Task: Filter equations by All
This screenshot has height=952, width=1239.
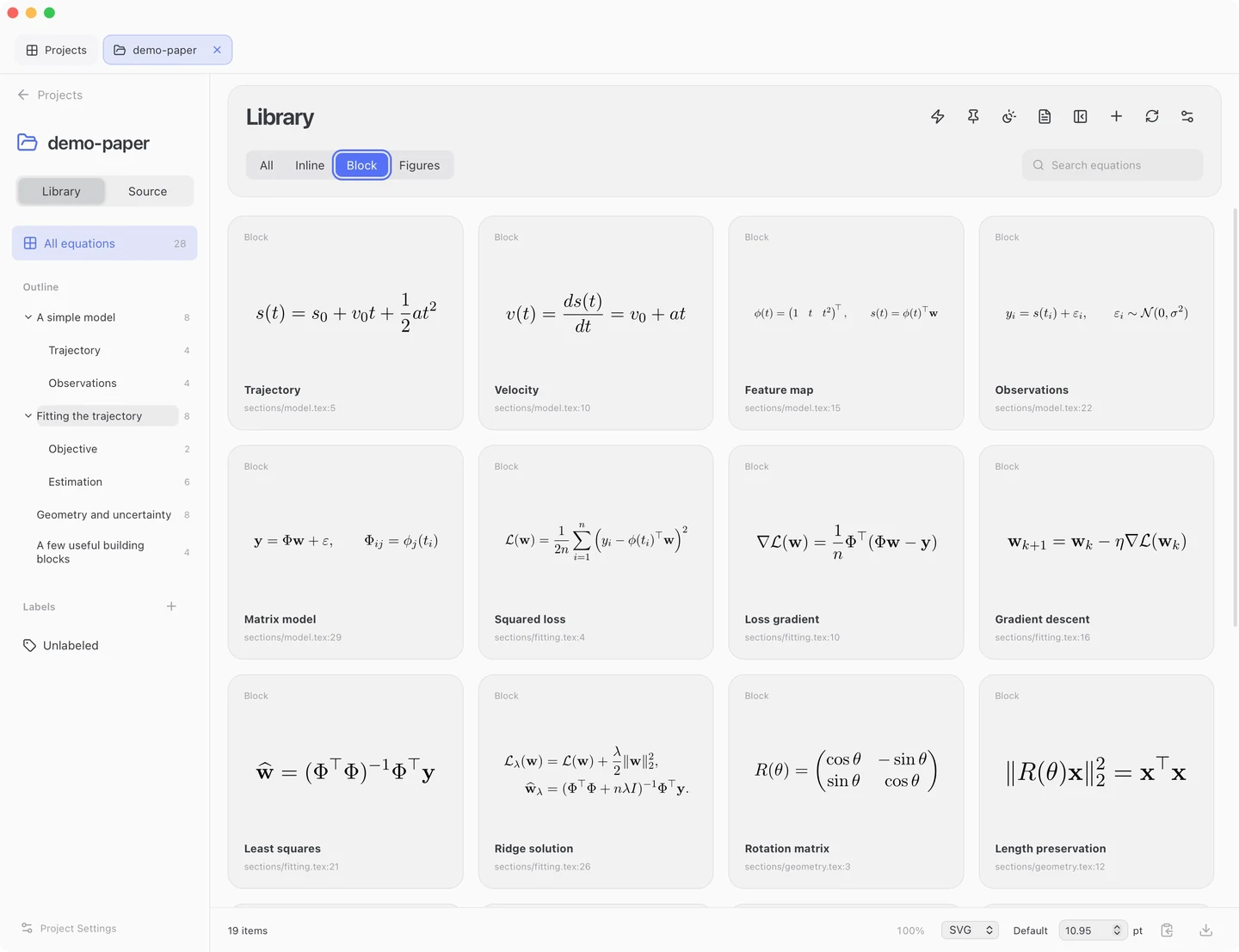Action: click(x=267, y=165)
